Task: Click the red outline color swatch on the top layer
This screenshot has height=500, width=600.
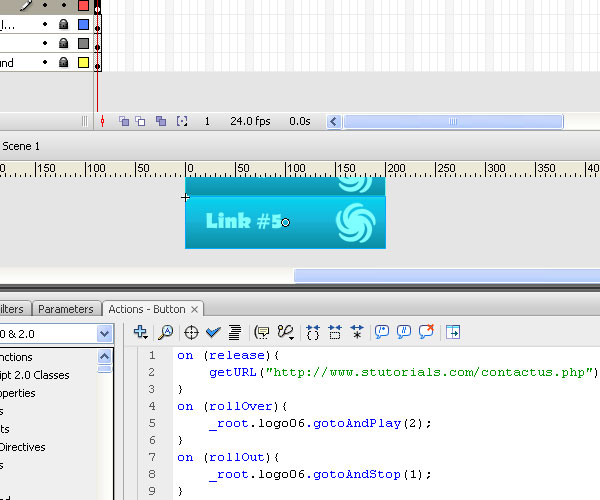Action: point(83,5)
